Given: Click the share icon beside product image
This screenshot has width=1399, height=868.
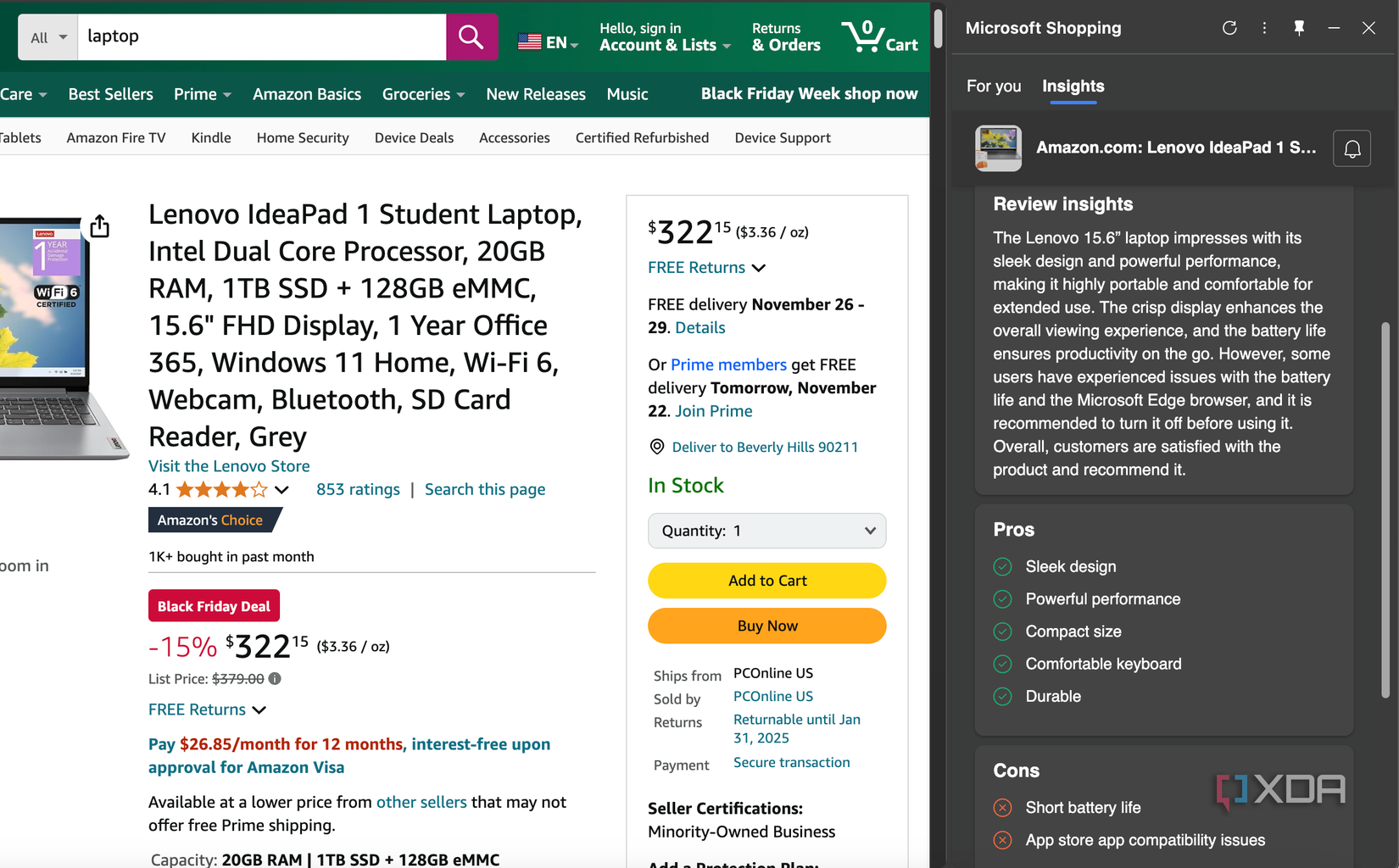Looking at the screenshot, I should point(100,226).
